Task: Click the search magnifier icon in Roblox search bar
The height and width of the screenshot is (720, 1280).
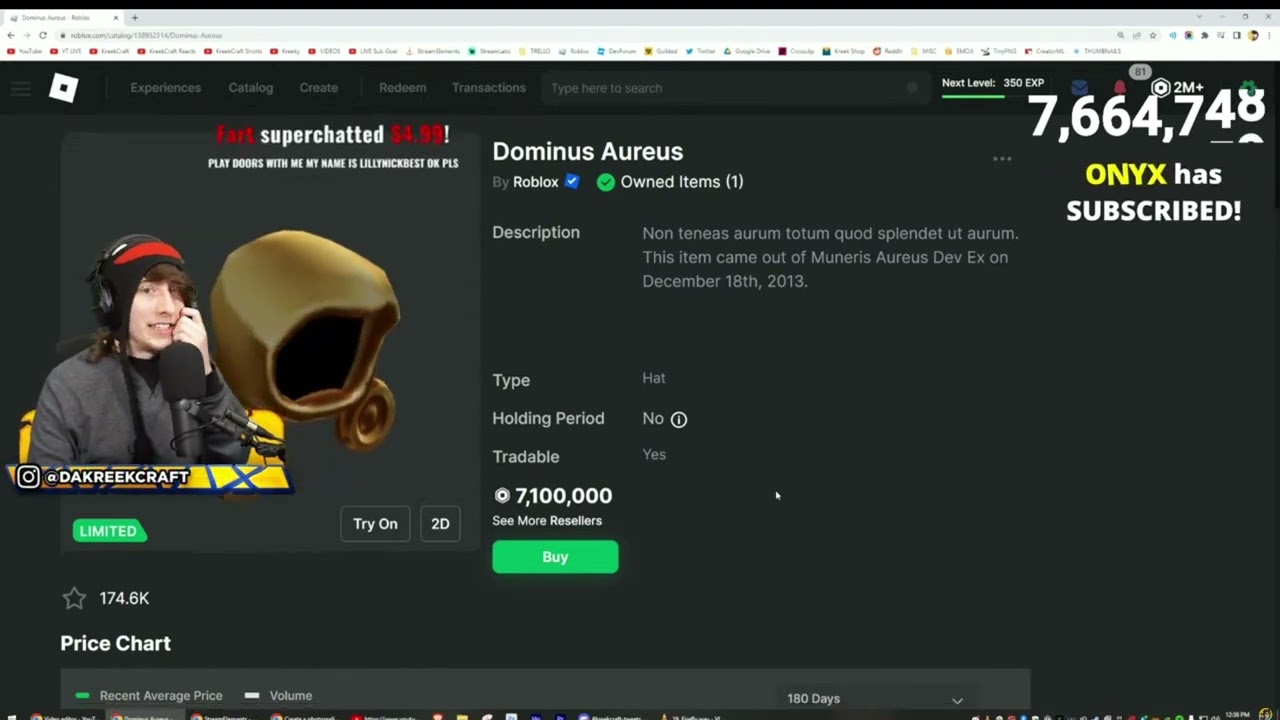Action: [912, 88]
